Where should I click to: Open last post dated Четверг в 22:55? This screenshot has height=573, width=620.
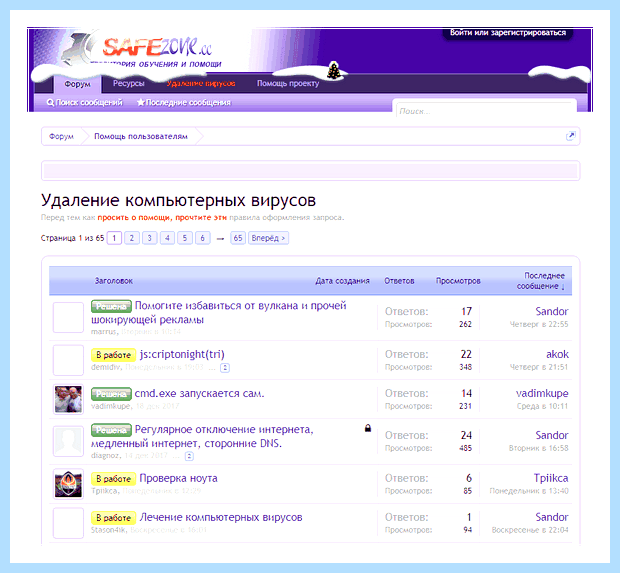click(x=539, y=324)
